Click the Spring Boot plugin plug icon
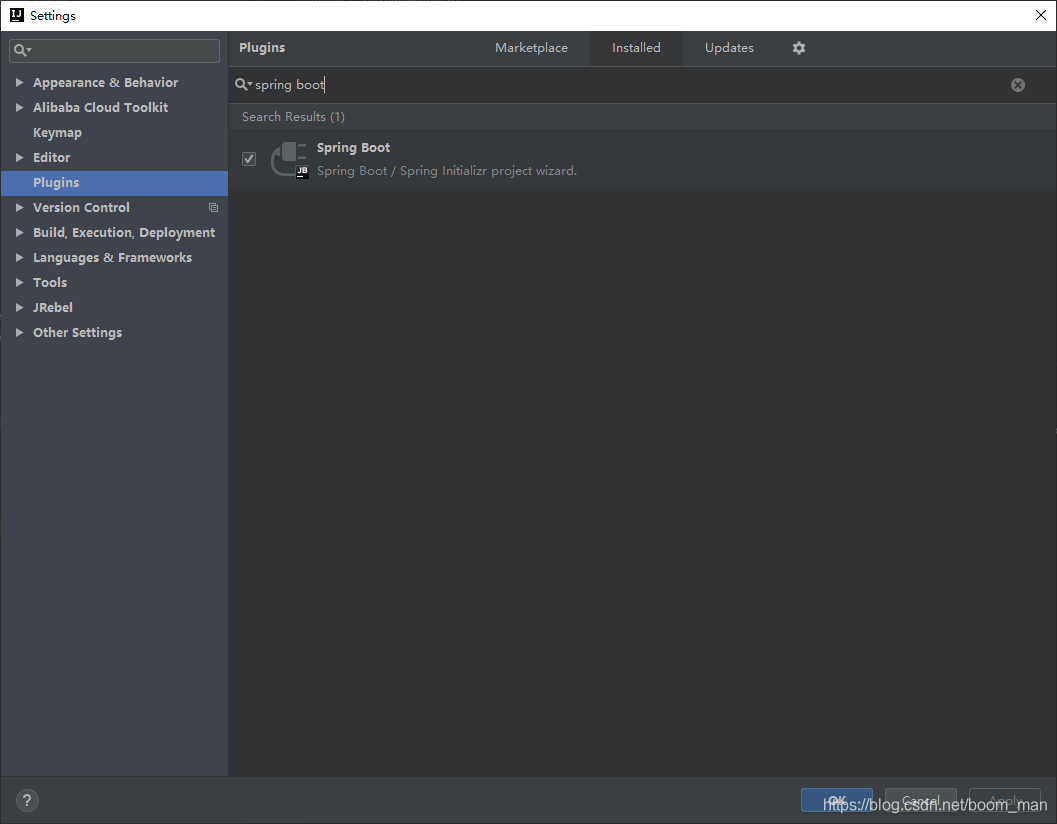 coord(290,160)
